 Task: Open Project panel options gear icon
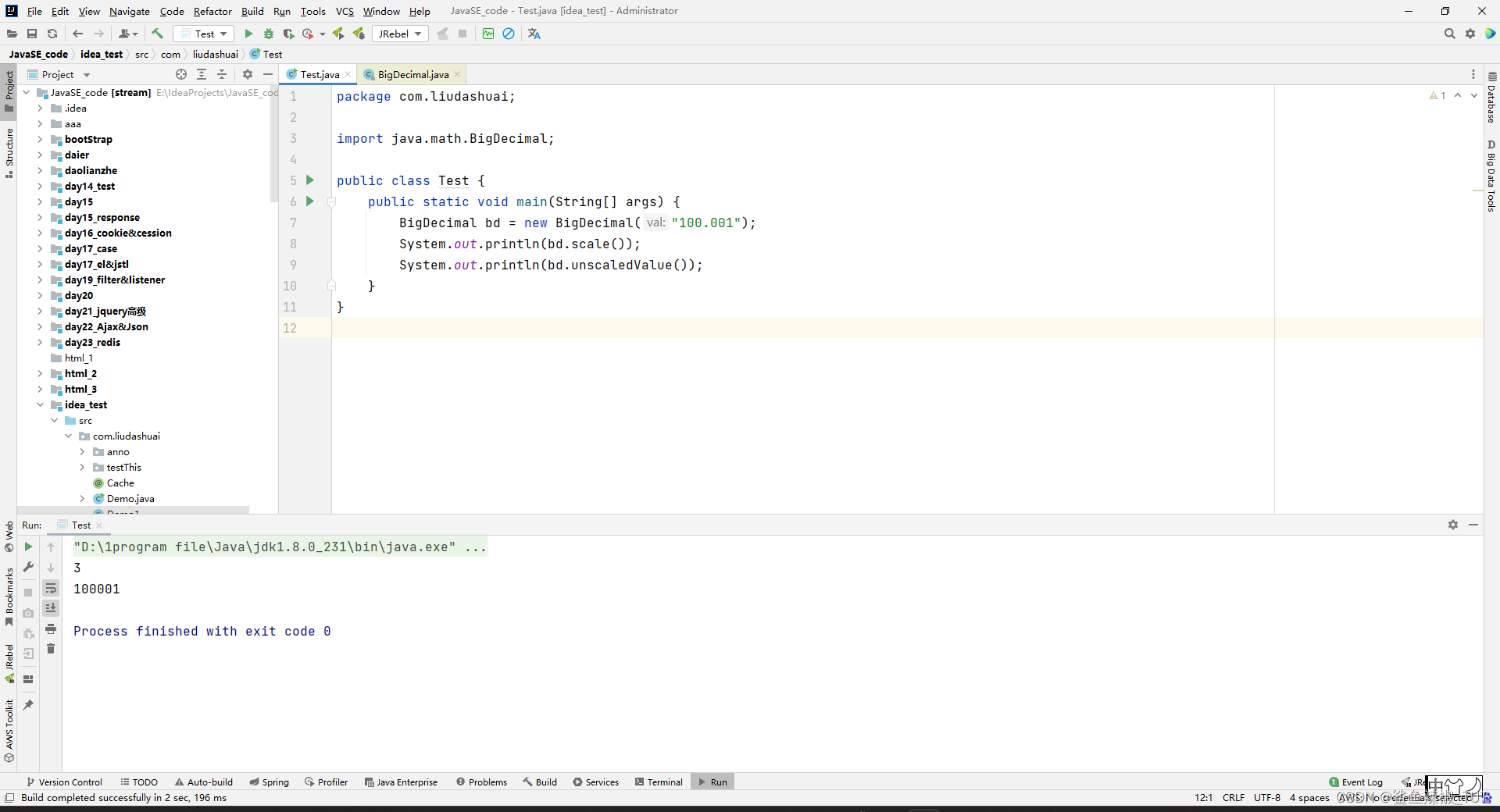pyautogui.click(x=248, y=74)
